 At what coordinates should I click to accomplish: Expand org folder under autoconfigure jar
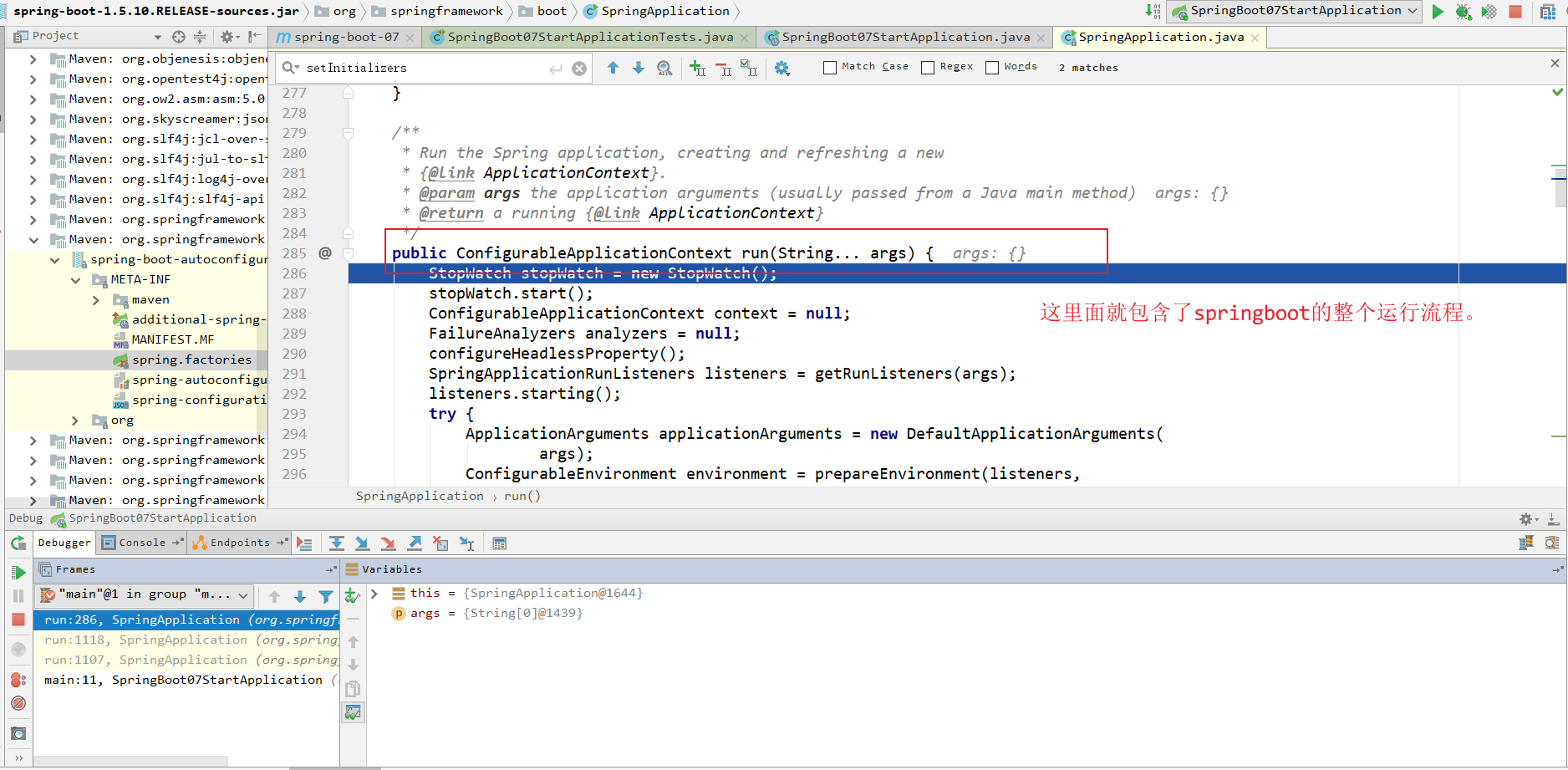coord(75,421)
